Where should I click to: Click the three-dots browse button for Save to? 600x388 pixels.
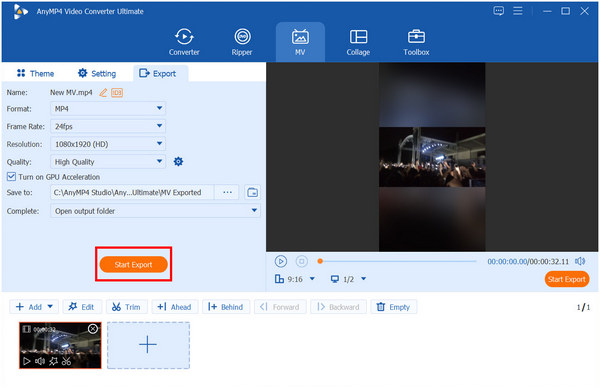[227, 192]
